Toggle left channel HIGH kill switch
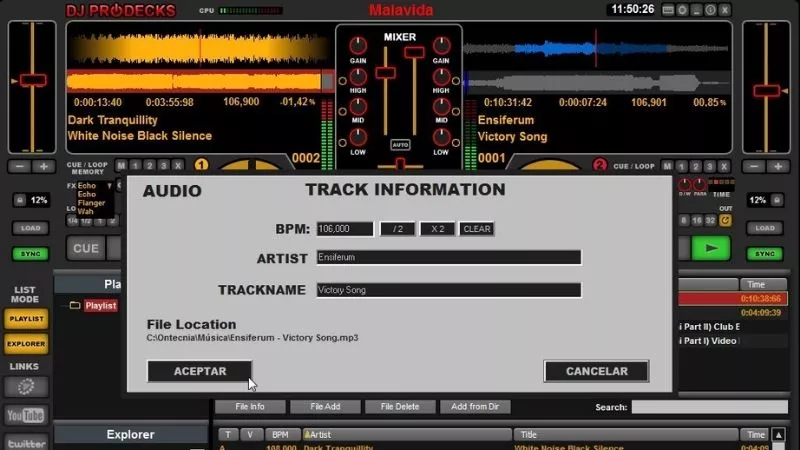The height and width of the screenshot is (450, 800). click(343, 81)
